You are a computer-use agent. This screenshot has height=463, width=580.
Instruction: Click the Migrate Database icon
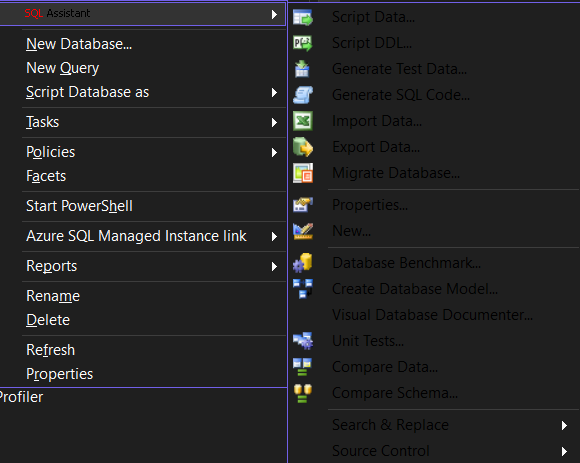point(303,173)
